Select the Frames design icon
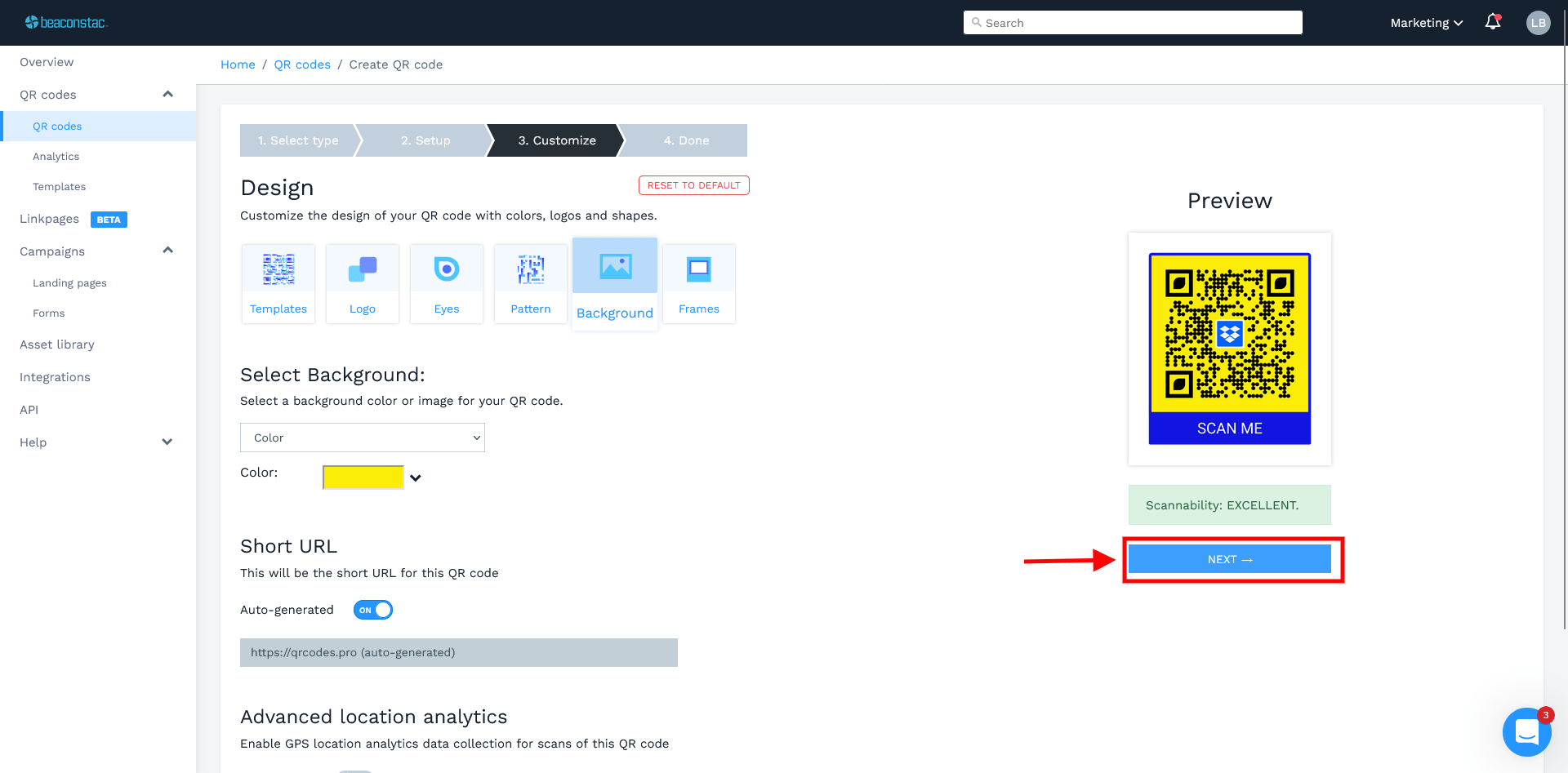The height and width of the screenshot is (773, 1568). (699, 283)
